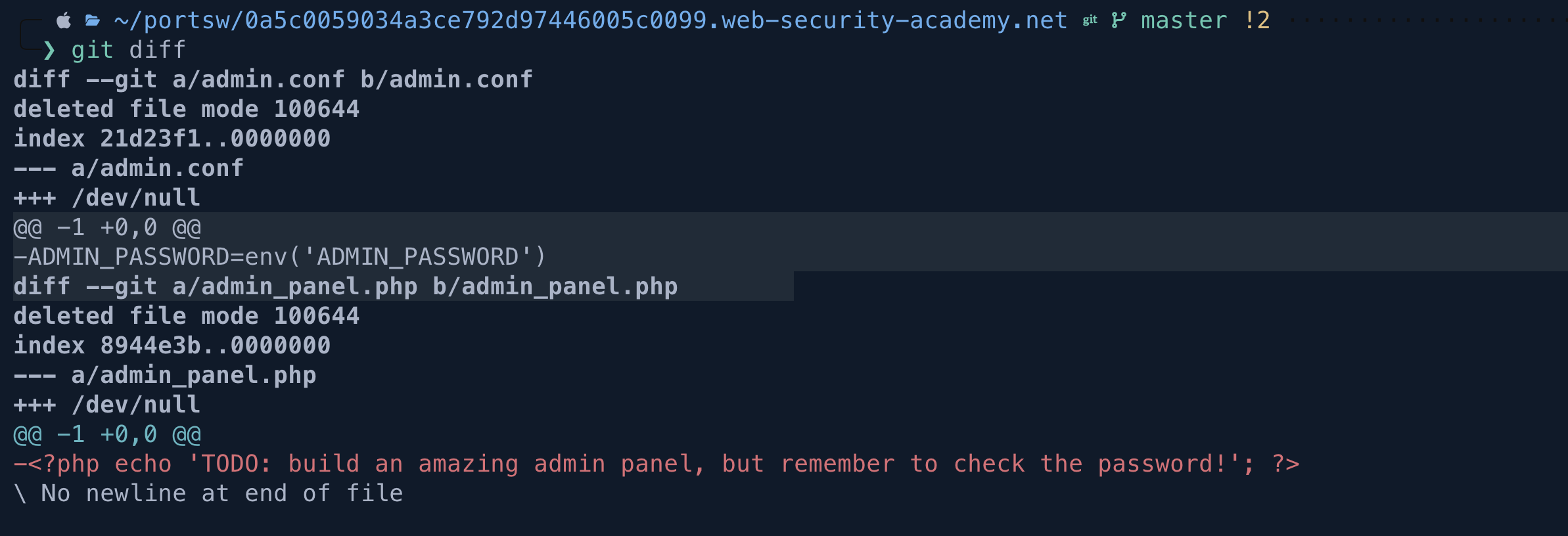
Task: Click the small git label icon
Action: pyautogui.click(x=1090, y=20)
